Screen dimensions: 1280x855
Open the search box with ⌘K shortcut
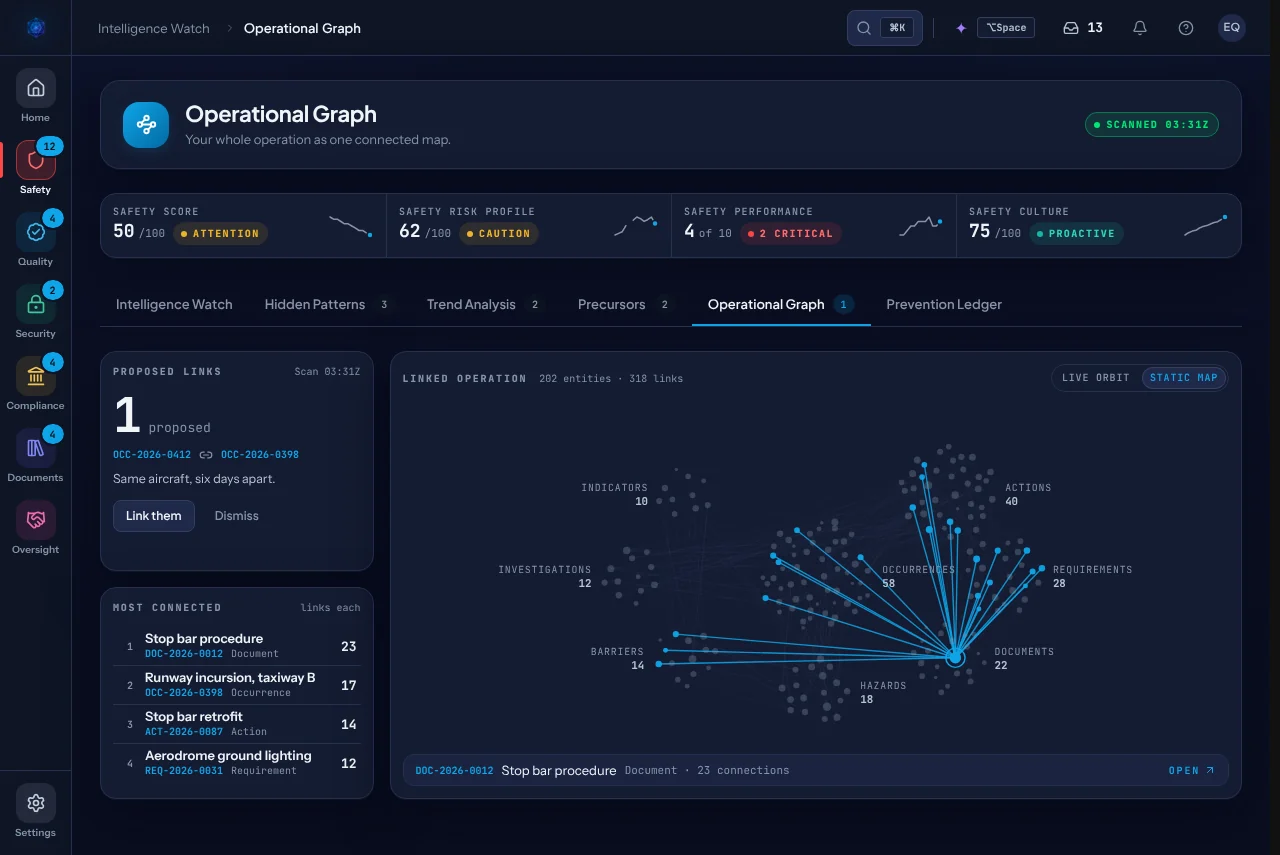pos(885,28)
